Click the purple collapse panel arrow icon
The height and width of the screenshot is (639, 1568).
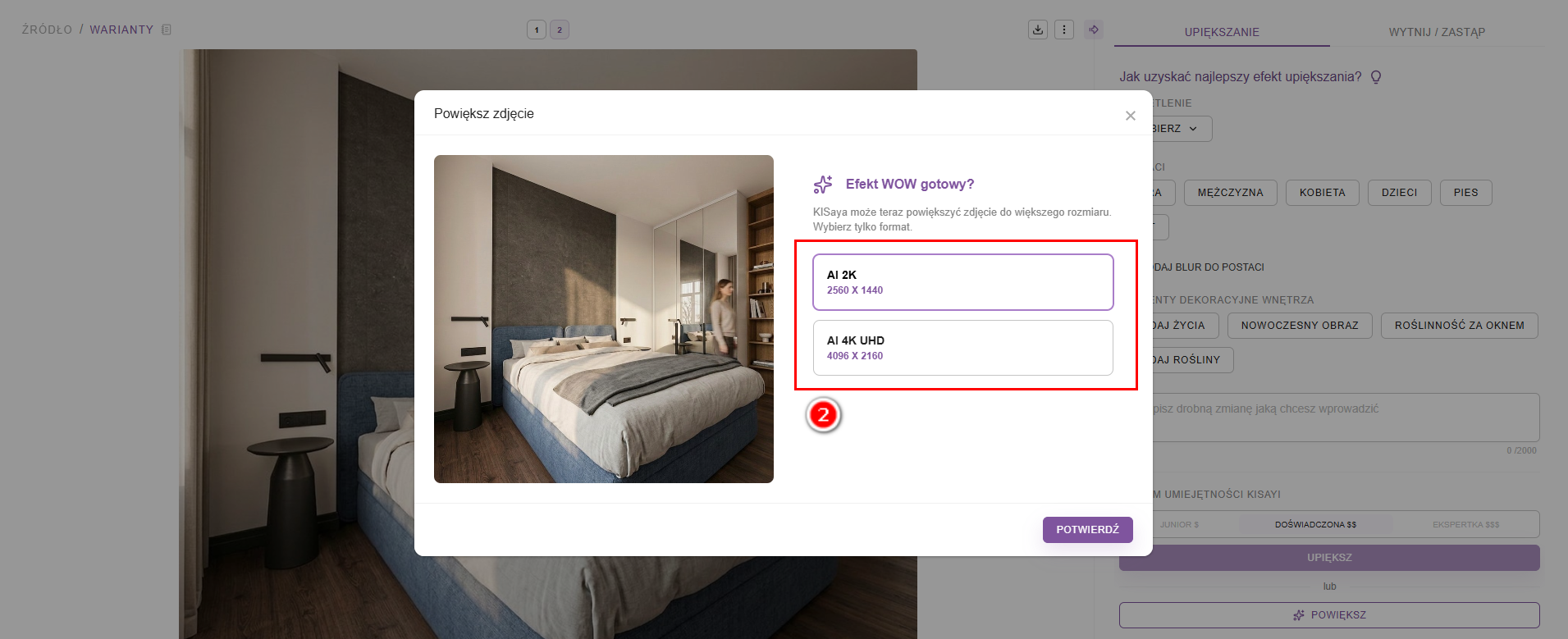[x=1094, y=30]
